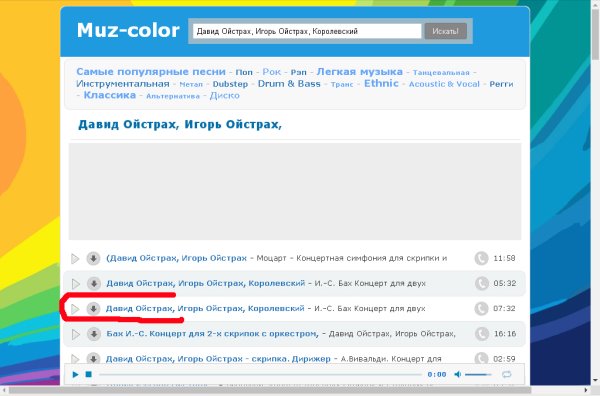
Task: Open artist link in the 07:32 row
Action: point(205,308)
